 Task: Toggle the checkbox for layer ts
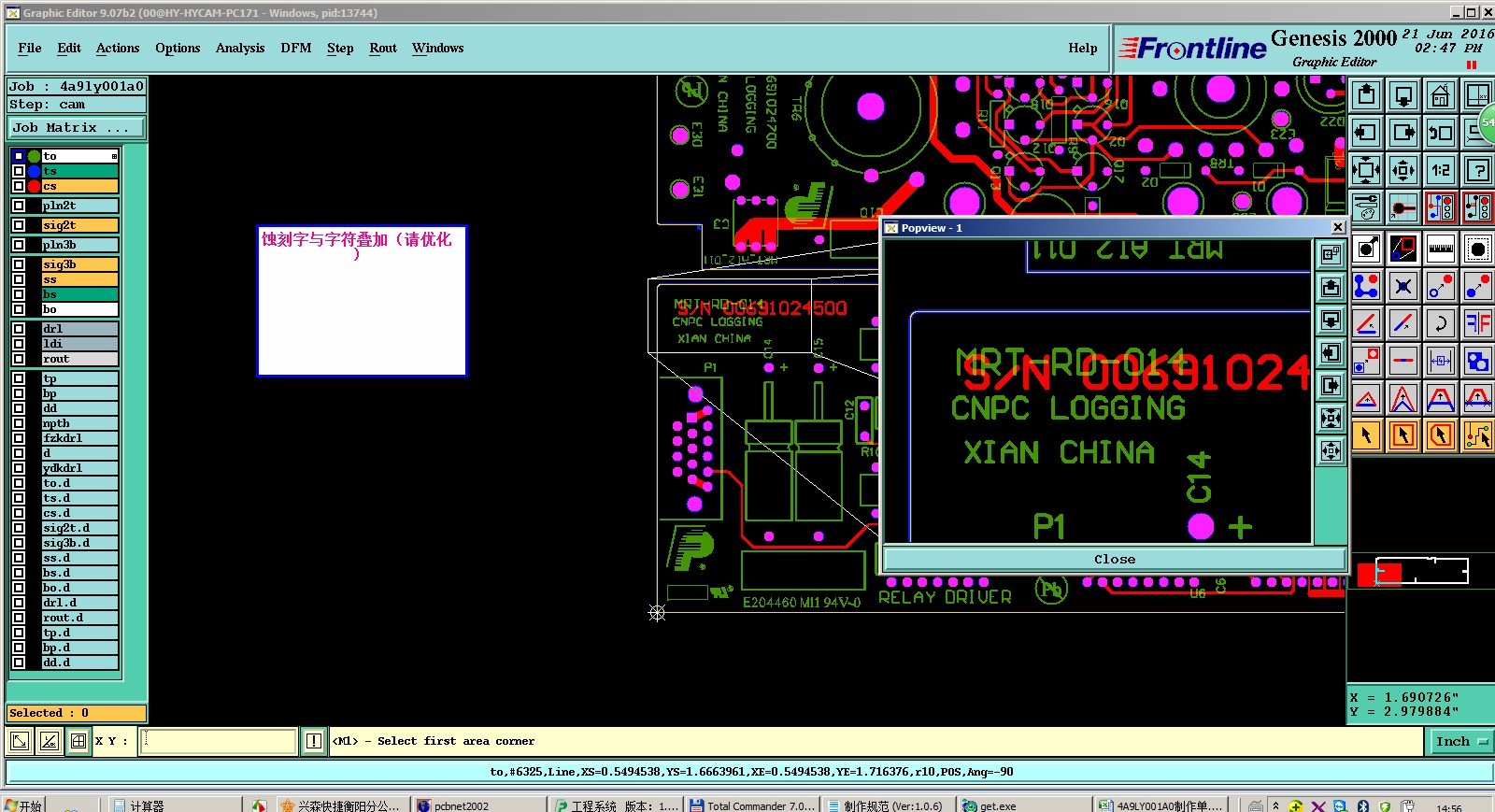click(19, 171)
